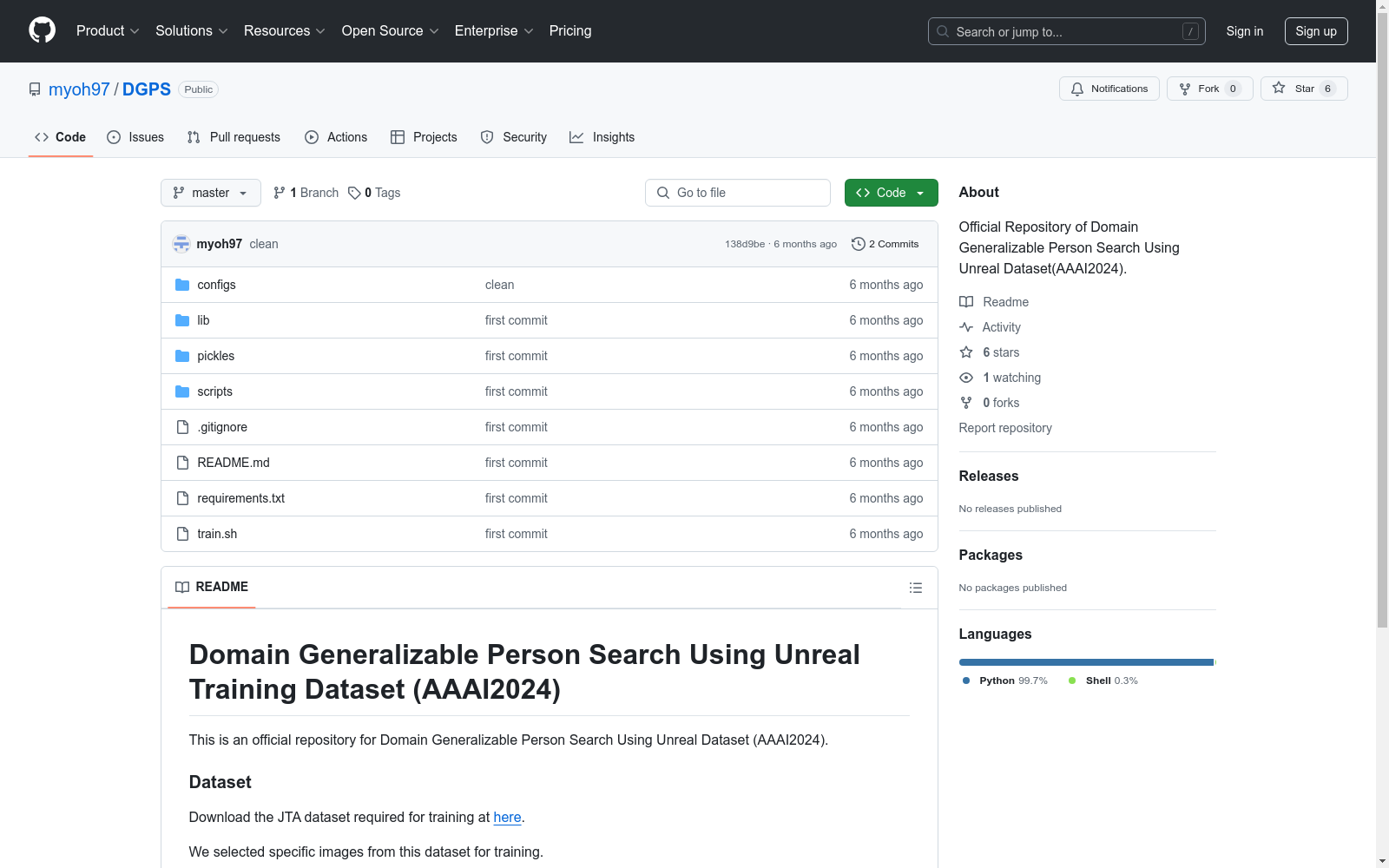The width and height of the screenshot is (1389, 868).
Task: Click the configs folder icon
Action: tap(182, 285)
